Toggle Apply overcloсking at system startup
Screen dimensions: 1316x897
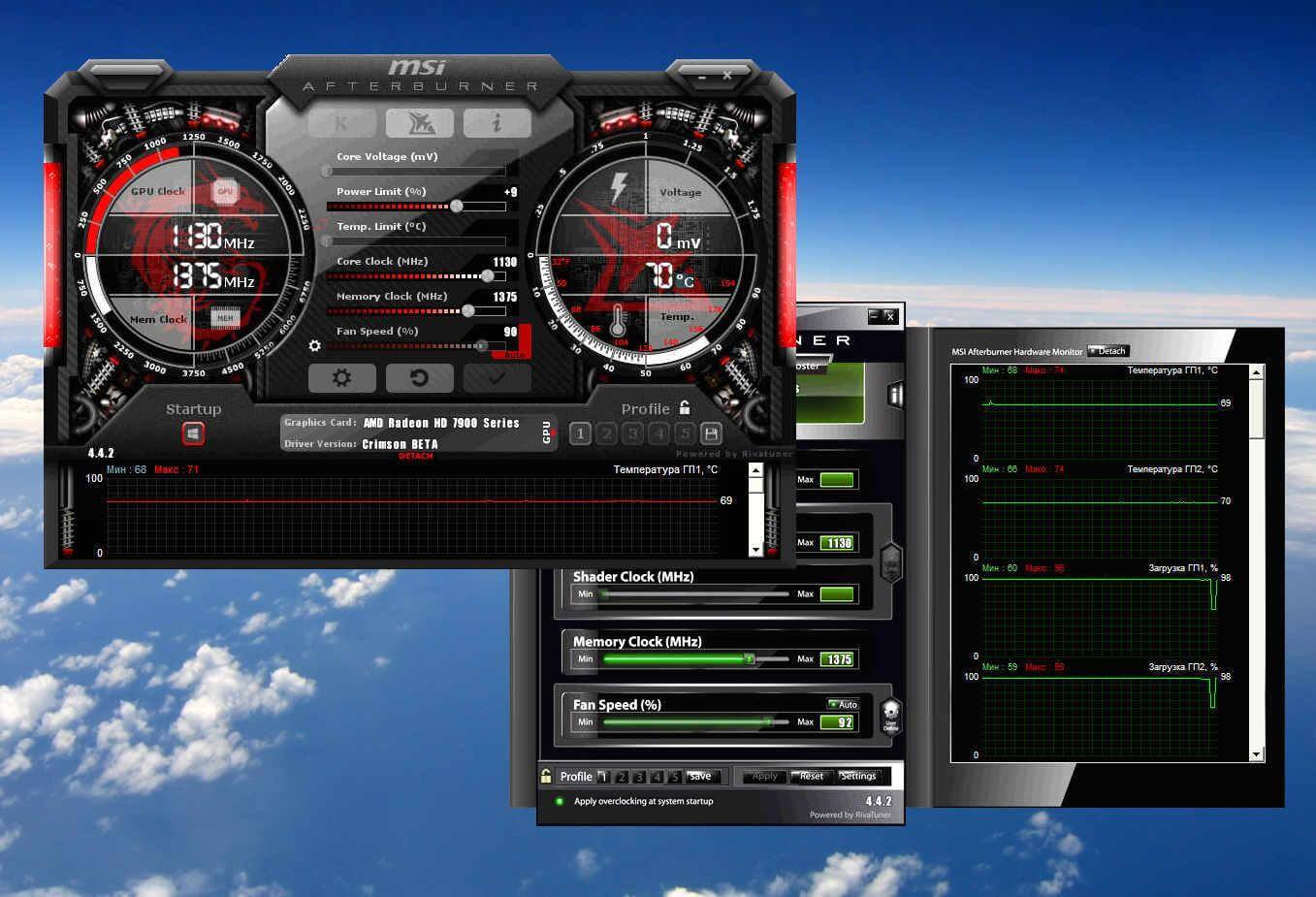[x=560, y=801]
